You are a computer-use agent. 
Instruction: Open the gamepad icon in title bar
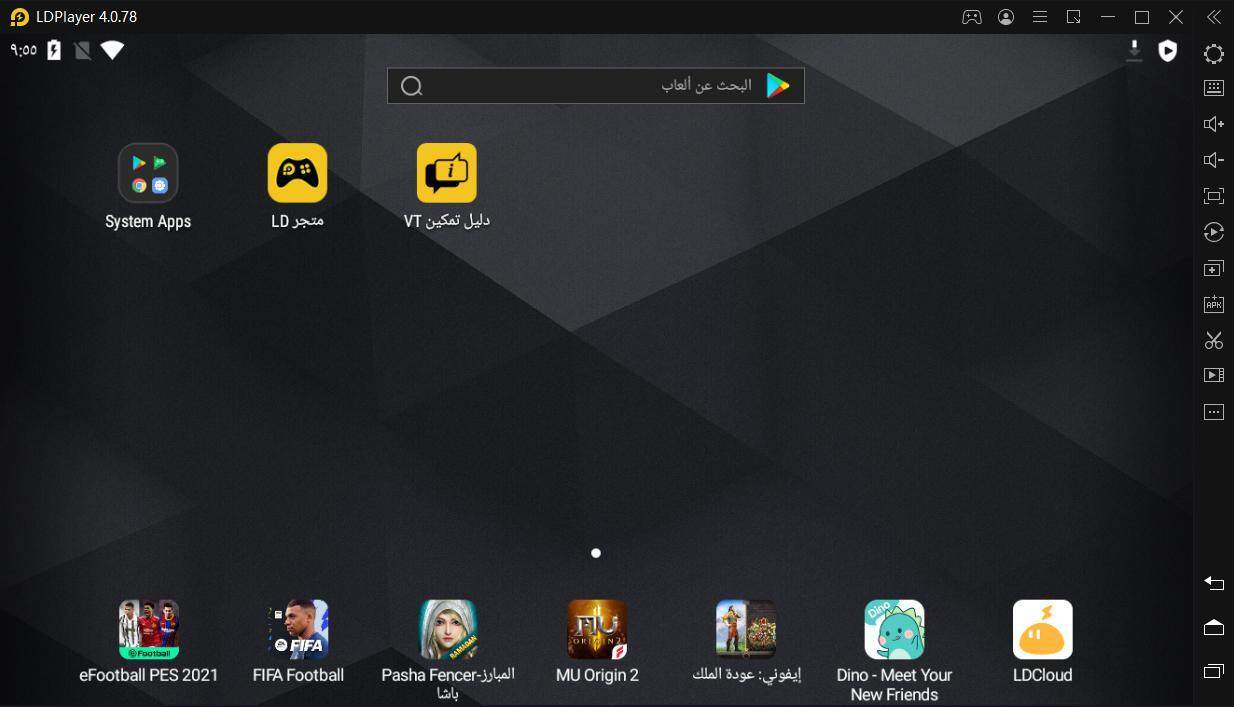tap(971, 17)
